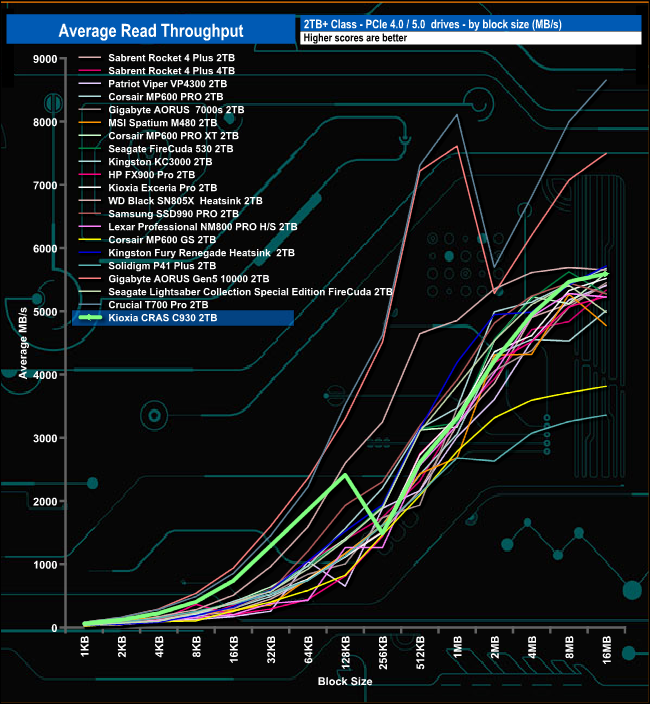Click the 3000 y-axis label

coord(45,439)
